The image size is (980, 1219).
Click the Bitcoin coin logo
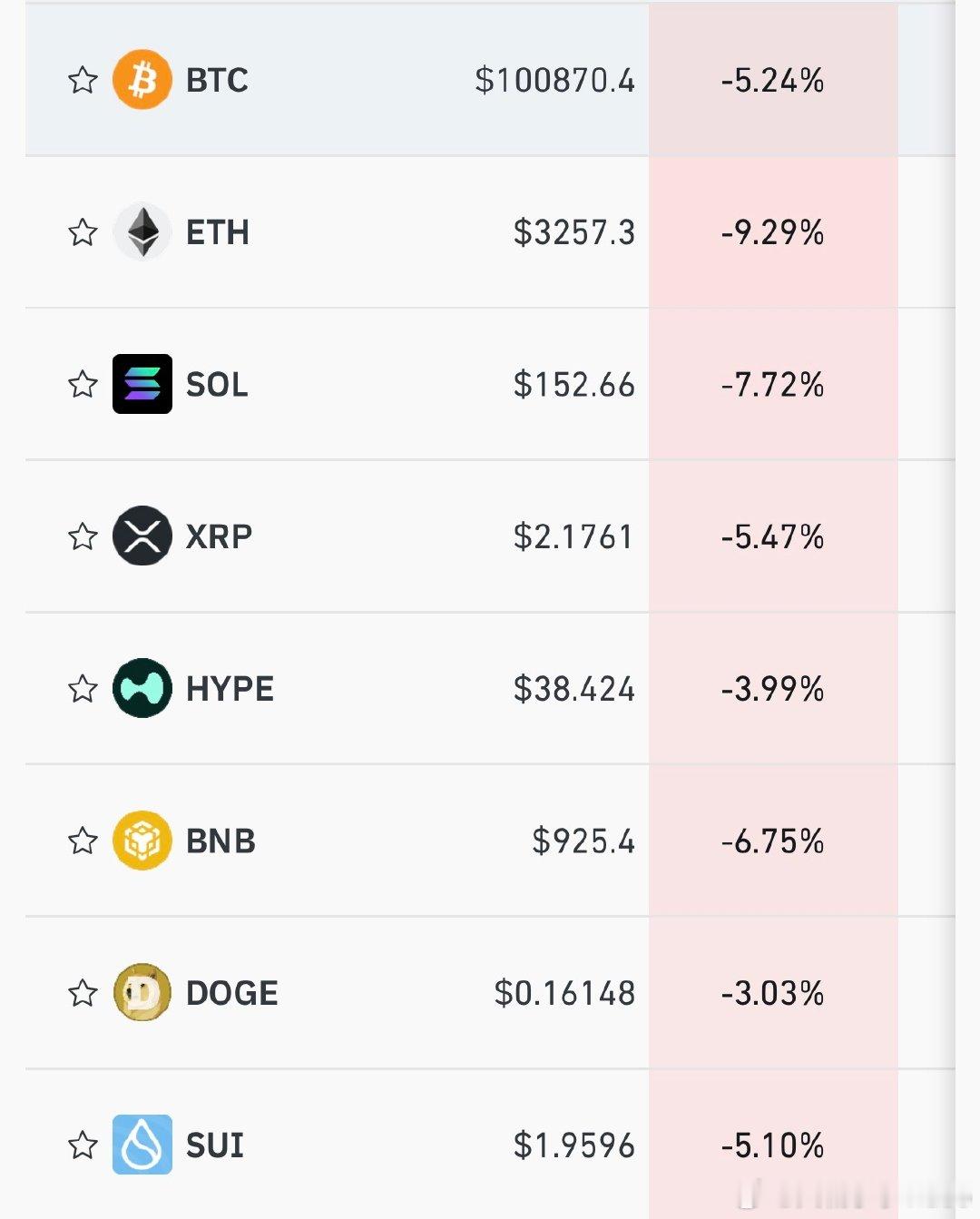(142, 80)
